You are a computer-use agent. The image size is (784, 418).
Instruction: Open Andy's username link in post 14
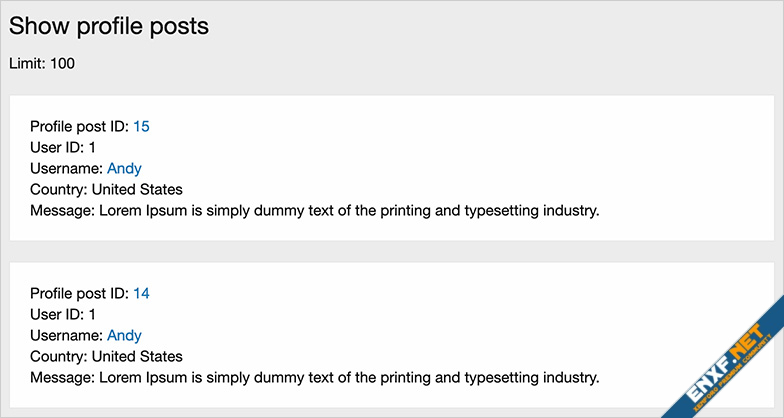(124, 335)
